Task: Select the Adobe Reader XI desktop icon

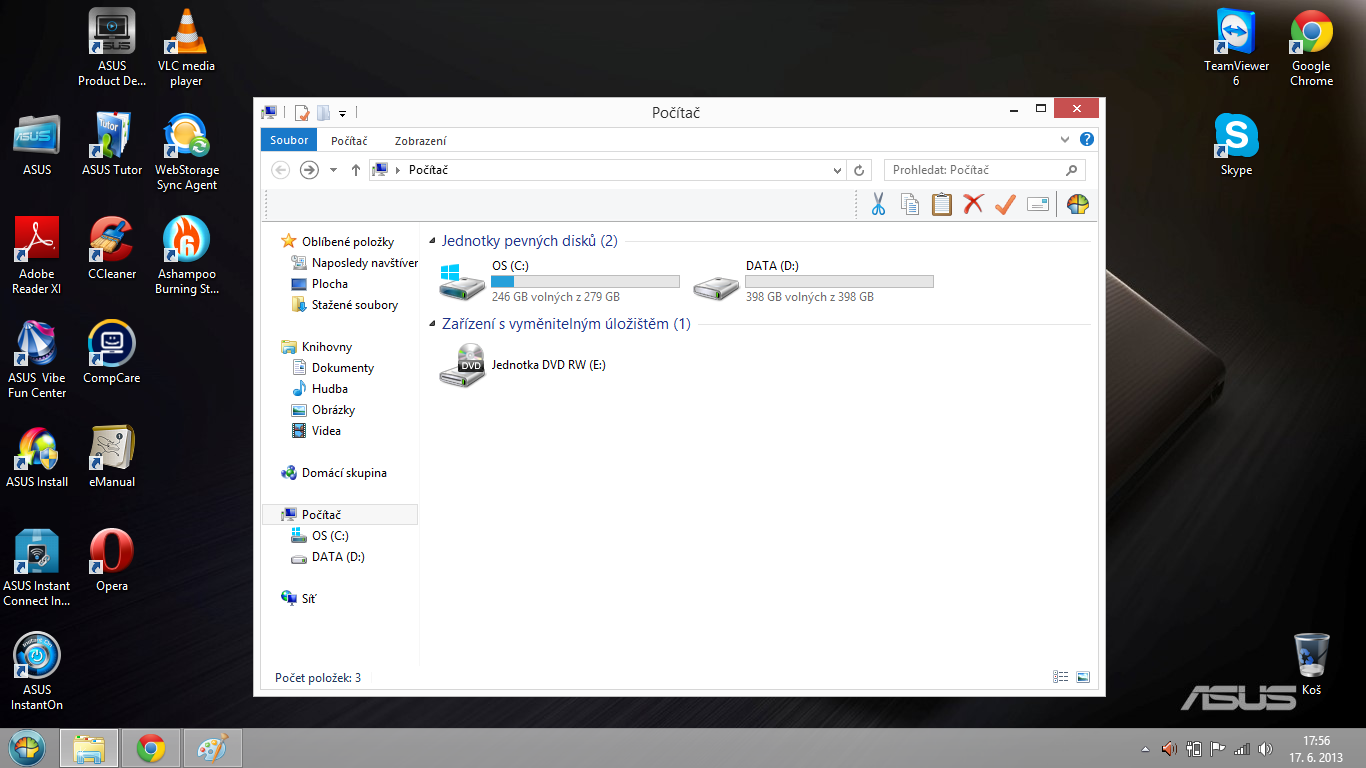Action: 37,256
